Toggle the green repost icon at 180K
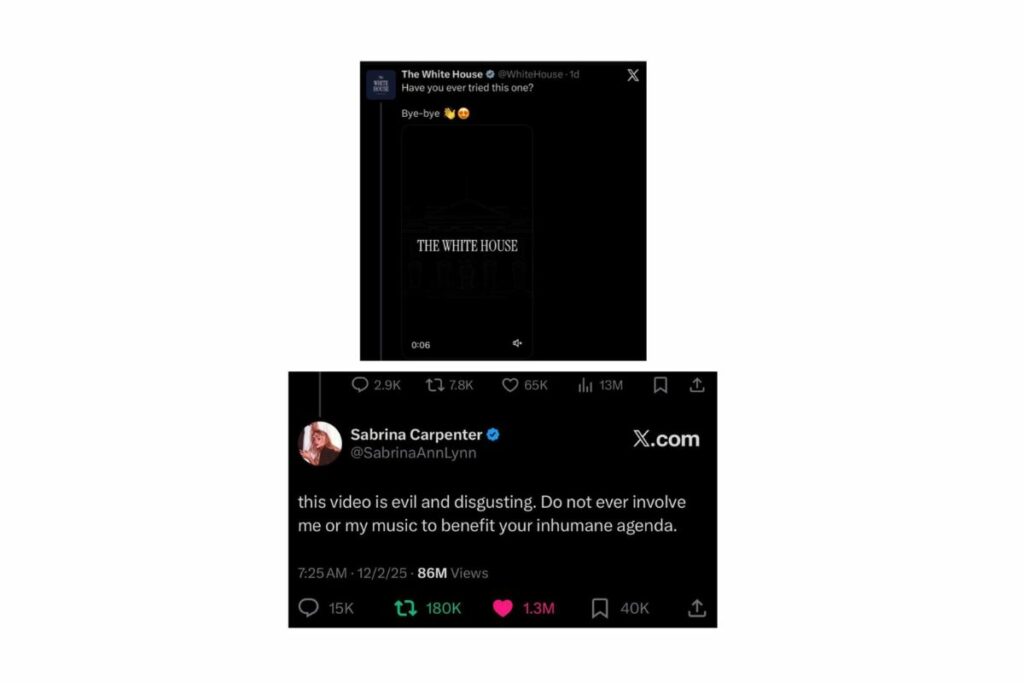Screen dimensions: 1024x683 click(406, 609)
